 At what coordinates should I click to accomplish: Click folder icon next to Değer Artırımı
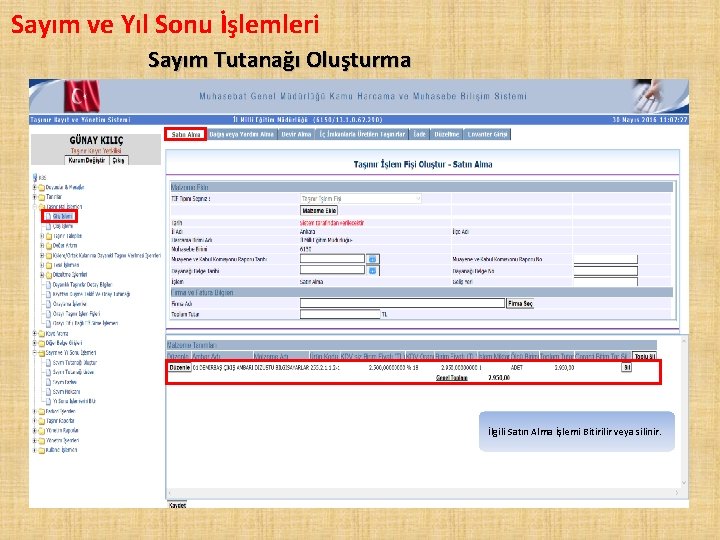pos(49,246)
